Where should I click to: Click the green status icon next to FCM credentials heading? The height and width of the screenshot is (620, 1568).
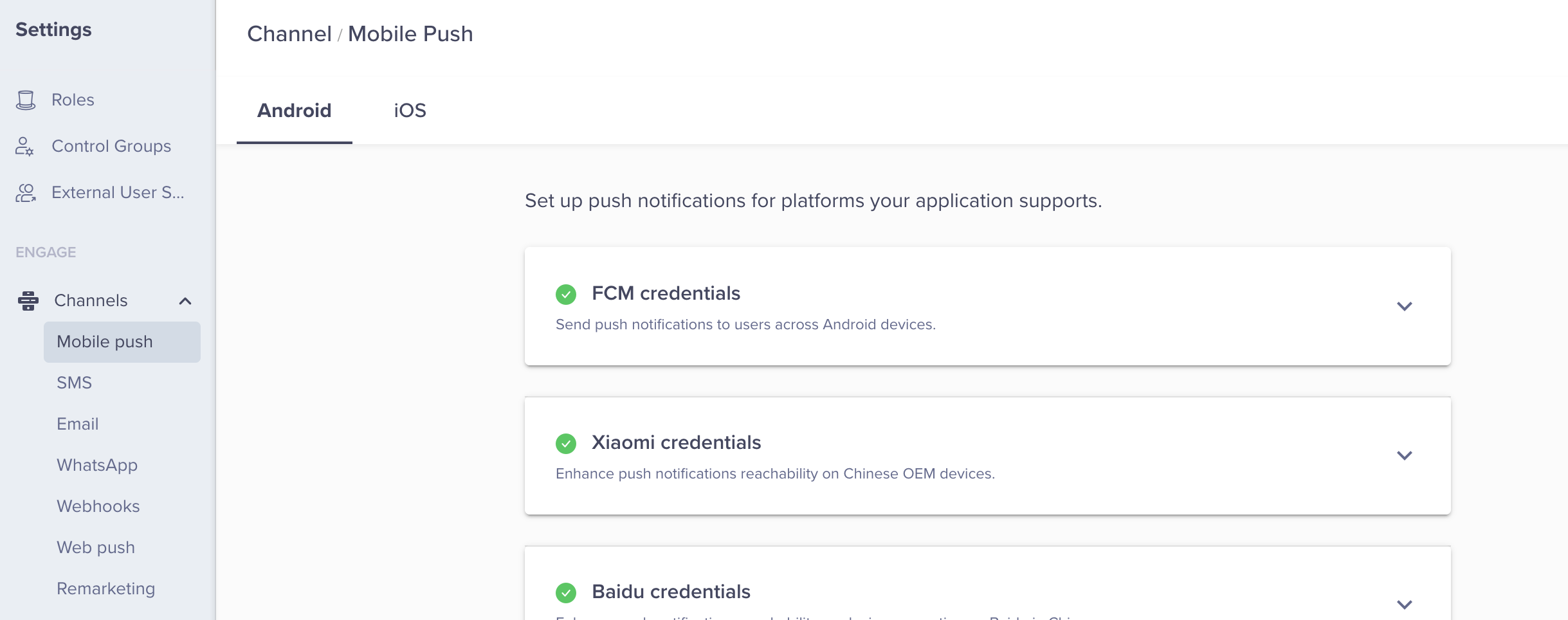pos(565,295)
